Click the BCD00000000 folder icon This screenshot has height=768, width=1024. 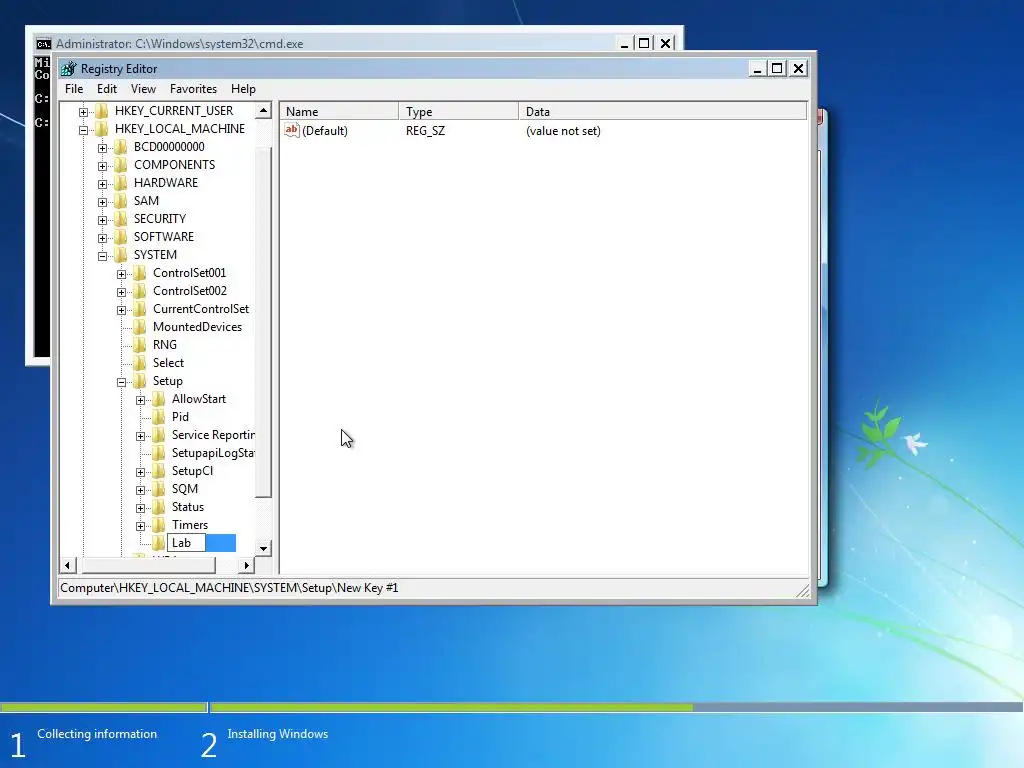[x=120, y=146]
